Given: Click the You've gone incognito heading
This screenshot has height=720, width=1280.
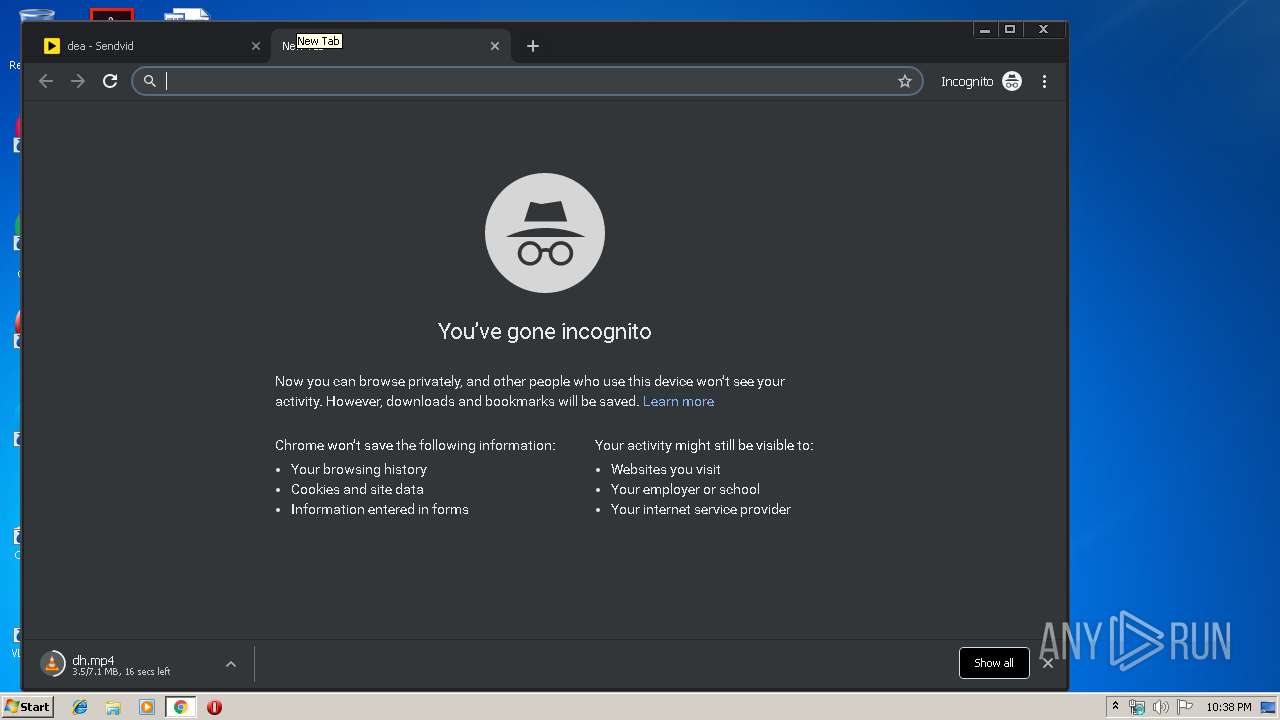Looking at the screenshot, I should 545,331.
